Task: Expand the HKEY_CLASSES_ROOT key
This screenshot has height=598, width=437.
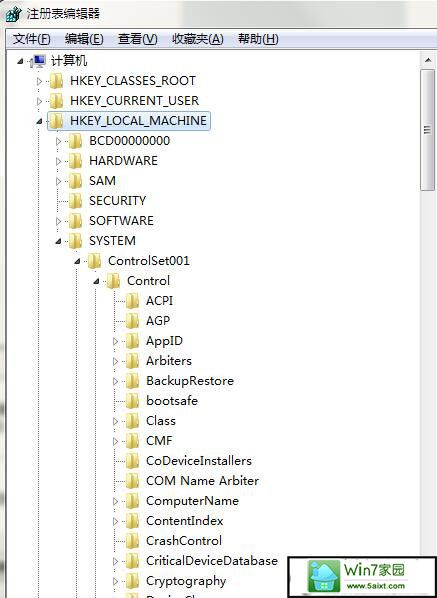Action: click(39, 81)
